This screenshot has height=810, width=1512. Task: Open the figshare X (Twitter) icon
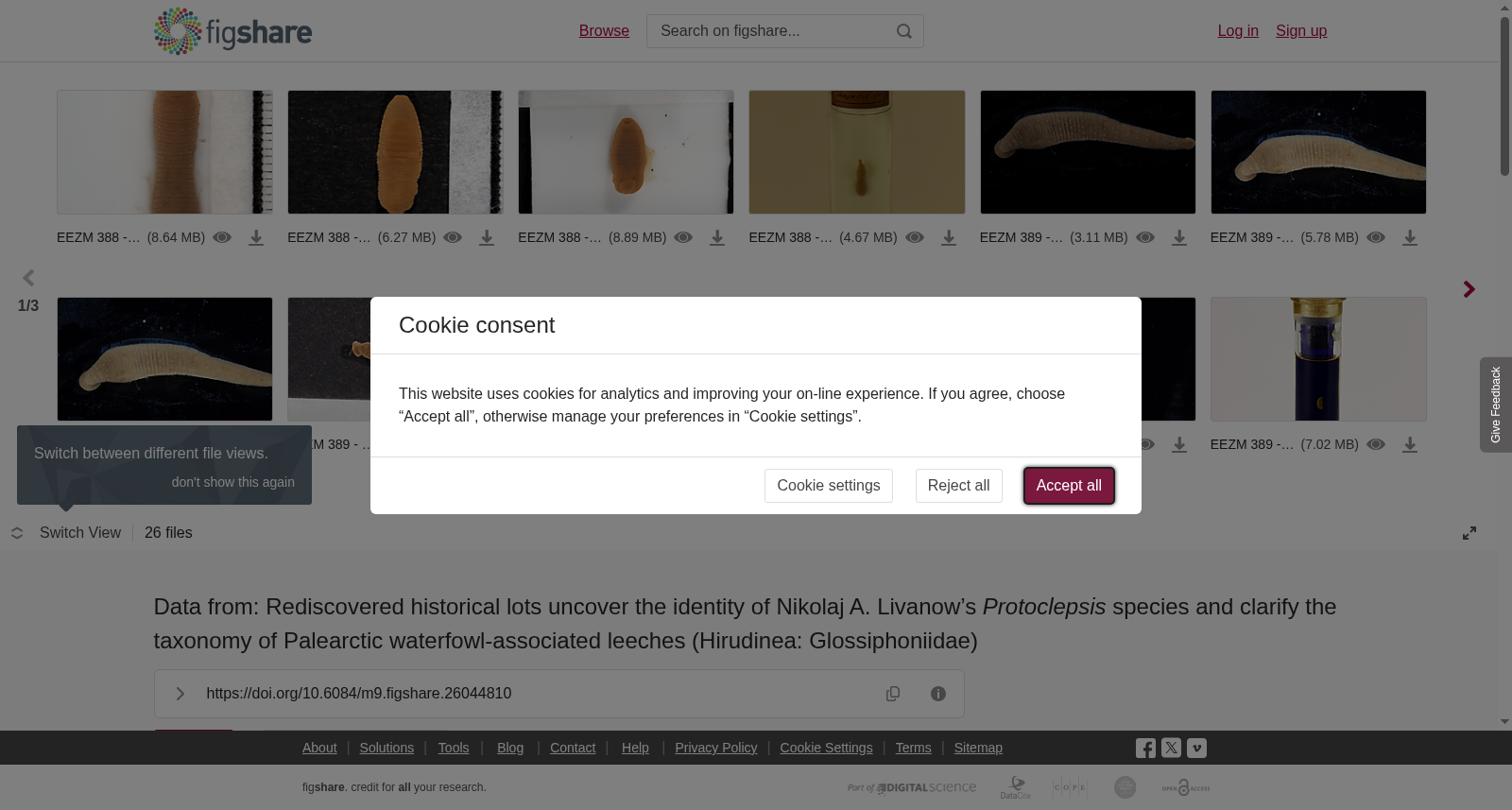pos(1171,748)
